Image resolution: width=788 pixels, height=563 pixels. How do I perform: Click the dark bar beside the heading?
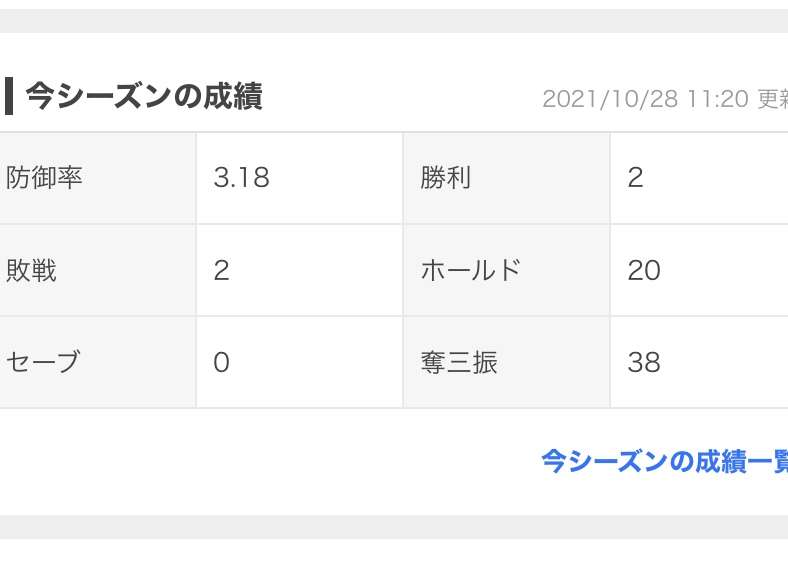[9, 96]
